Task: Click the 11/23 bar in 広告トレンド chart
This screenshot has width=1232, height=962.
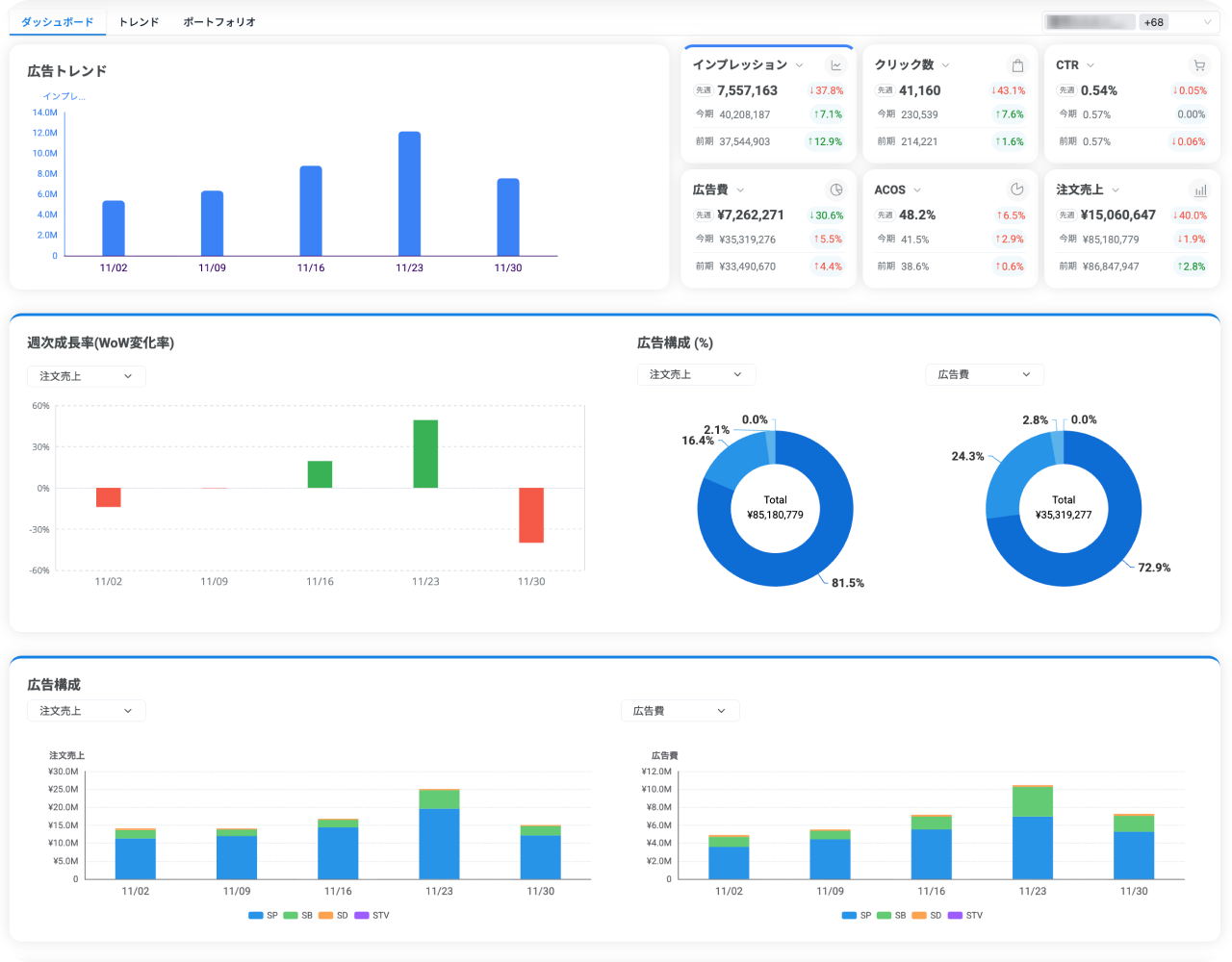Action: (409, 193)
